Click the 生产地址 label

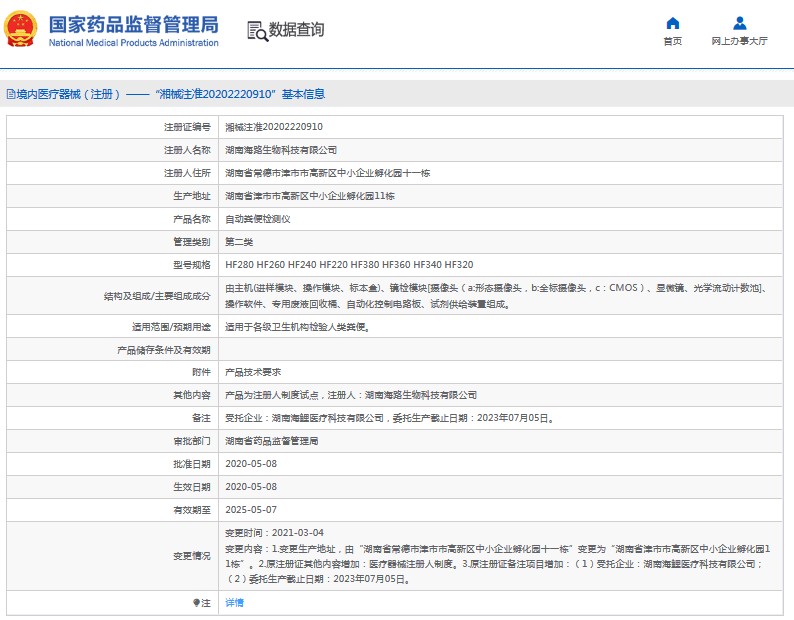pyautogui.click(x=192, y=196)
